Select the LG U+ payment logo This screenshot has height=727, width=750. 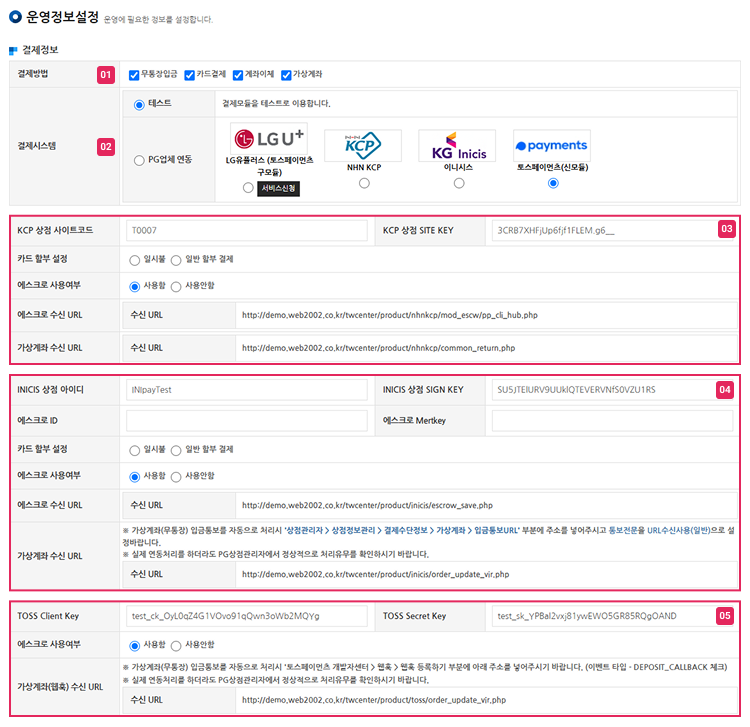[x=269, y=138]
